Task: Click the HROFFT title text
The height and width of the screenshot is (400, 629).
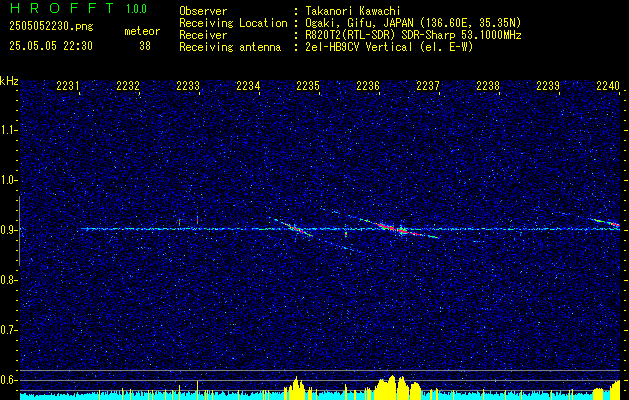Action: [62, 8]
